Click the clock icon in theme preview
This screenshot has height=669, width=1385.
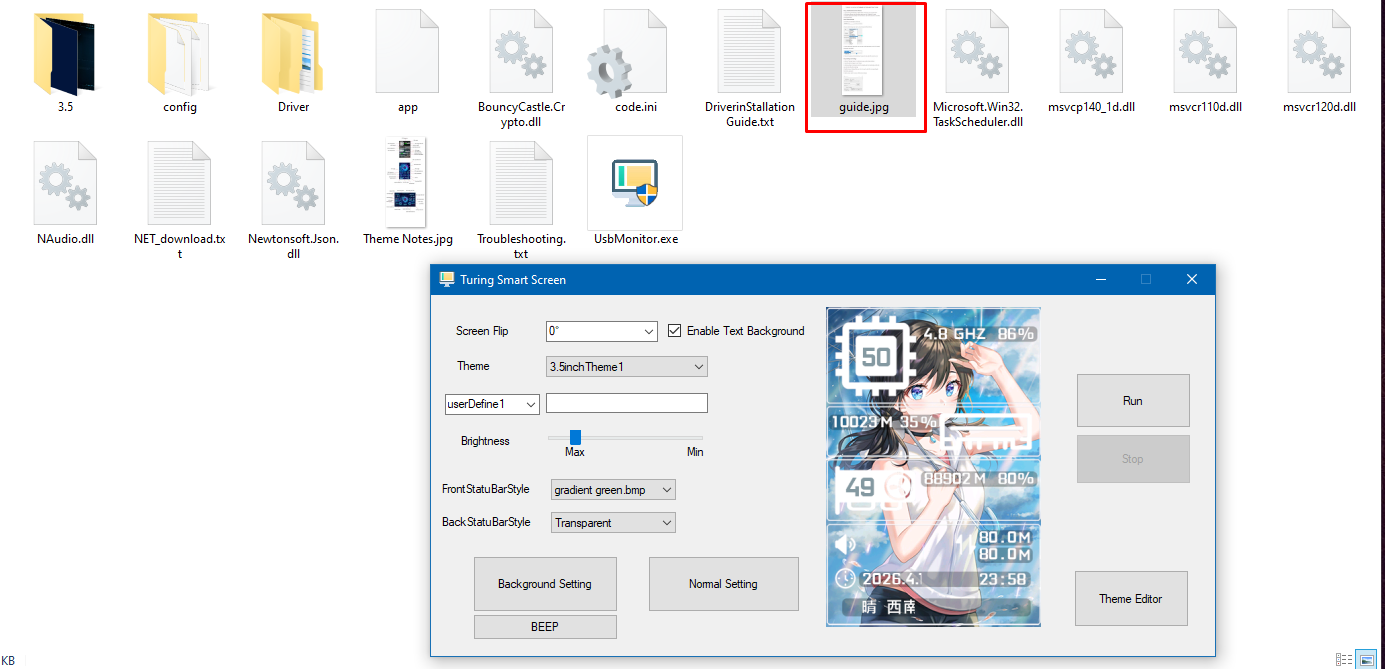click(x=845, y=578)
